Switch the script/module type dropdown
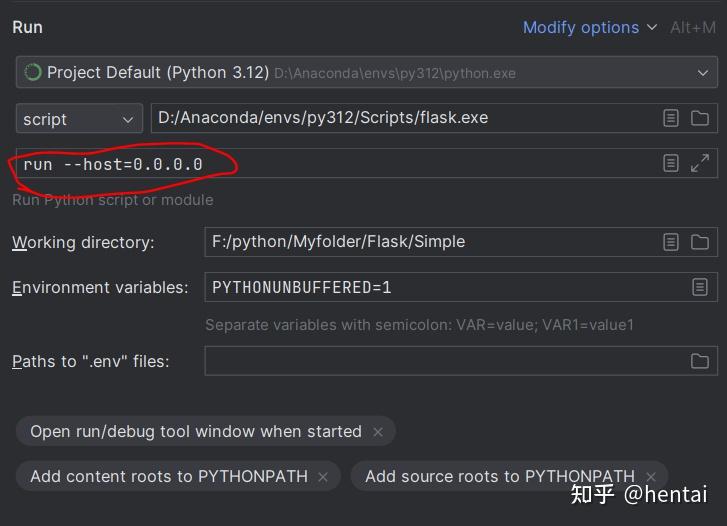The image size is (727, 526). point(79,119)
